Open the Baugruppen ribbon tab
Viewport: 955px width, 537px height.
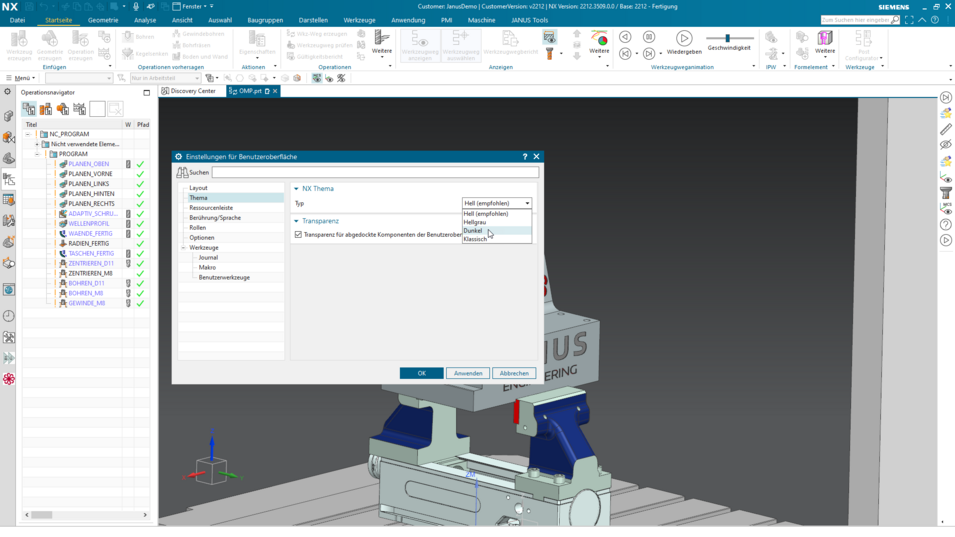tap(265, 20)
